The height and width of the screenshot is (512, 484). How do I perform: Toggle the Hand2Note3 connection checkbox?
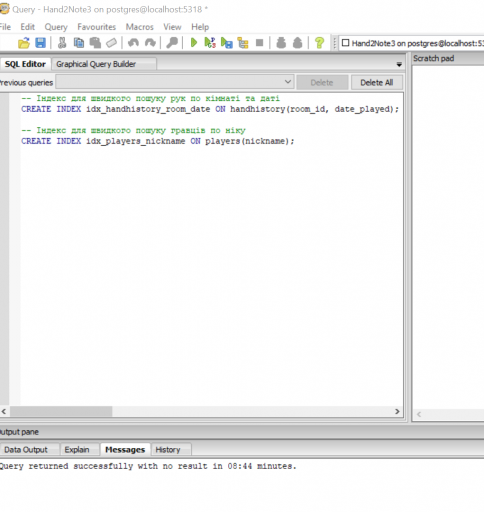pos(346,43)
